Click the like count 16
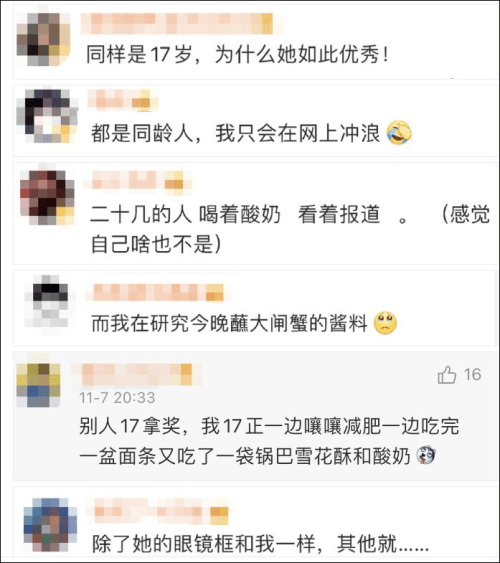Image resolution: width=500 pixels, height=563 pixels. point(472,374)
